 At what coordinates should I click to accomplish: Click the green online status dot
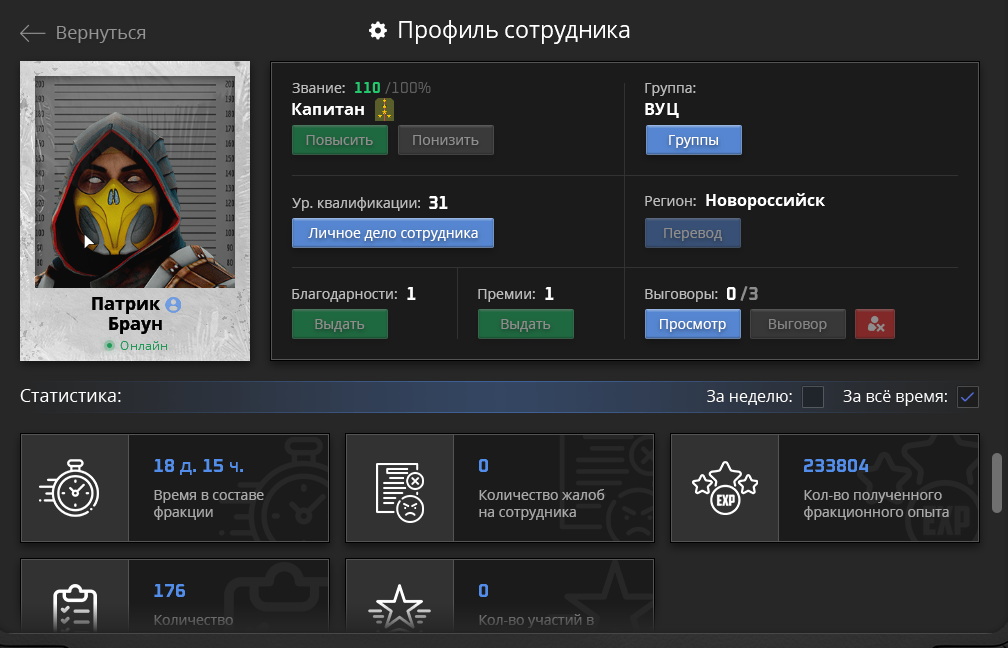(109, 346)
